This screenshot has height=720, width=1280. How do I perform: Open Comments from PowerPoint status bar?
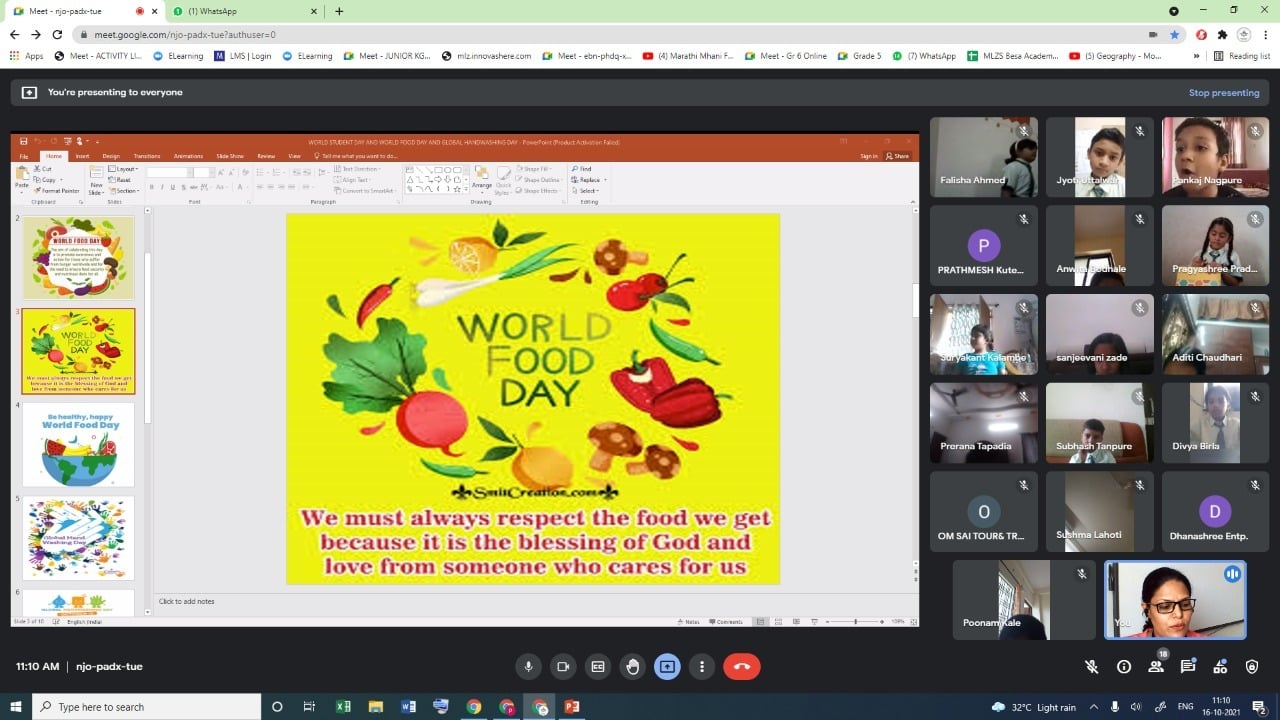coord(727,622)
